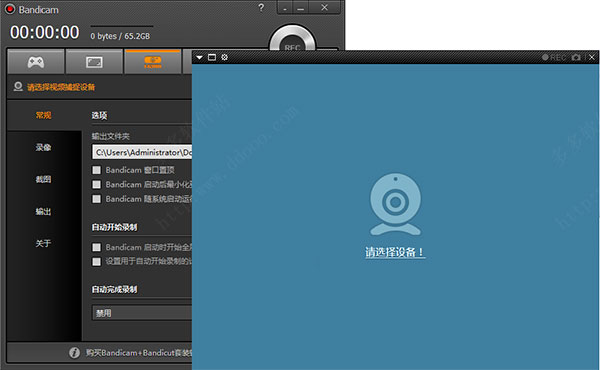This screenshot has height=370, width=600.
Task: Enable Bandicam run-at-system-startup checkbox
Action: tap(96, 199)
